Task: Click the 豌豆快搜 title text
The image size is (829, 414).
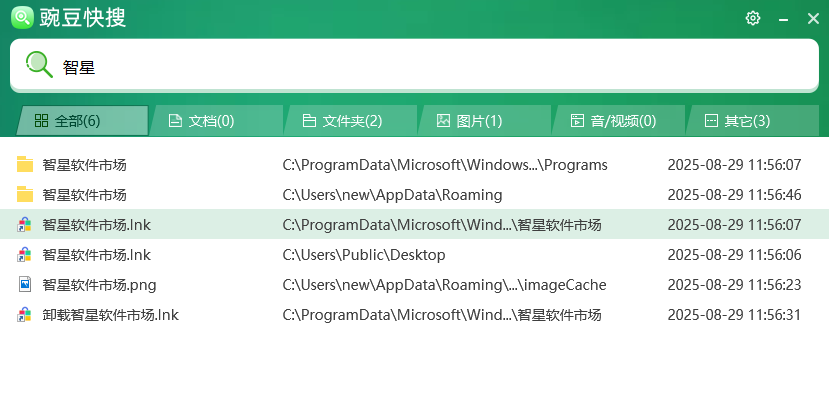Action: 83,17
